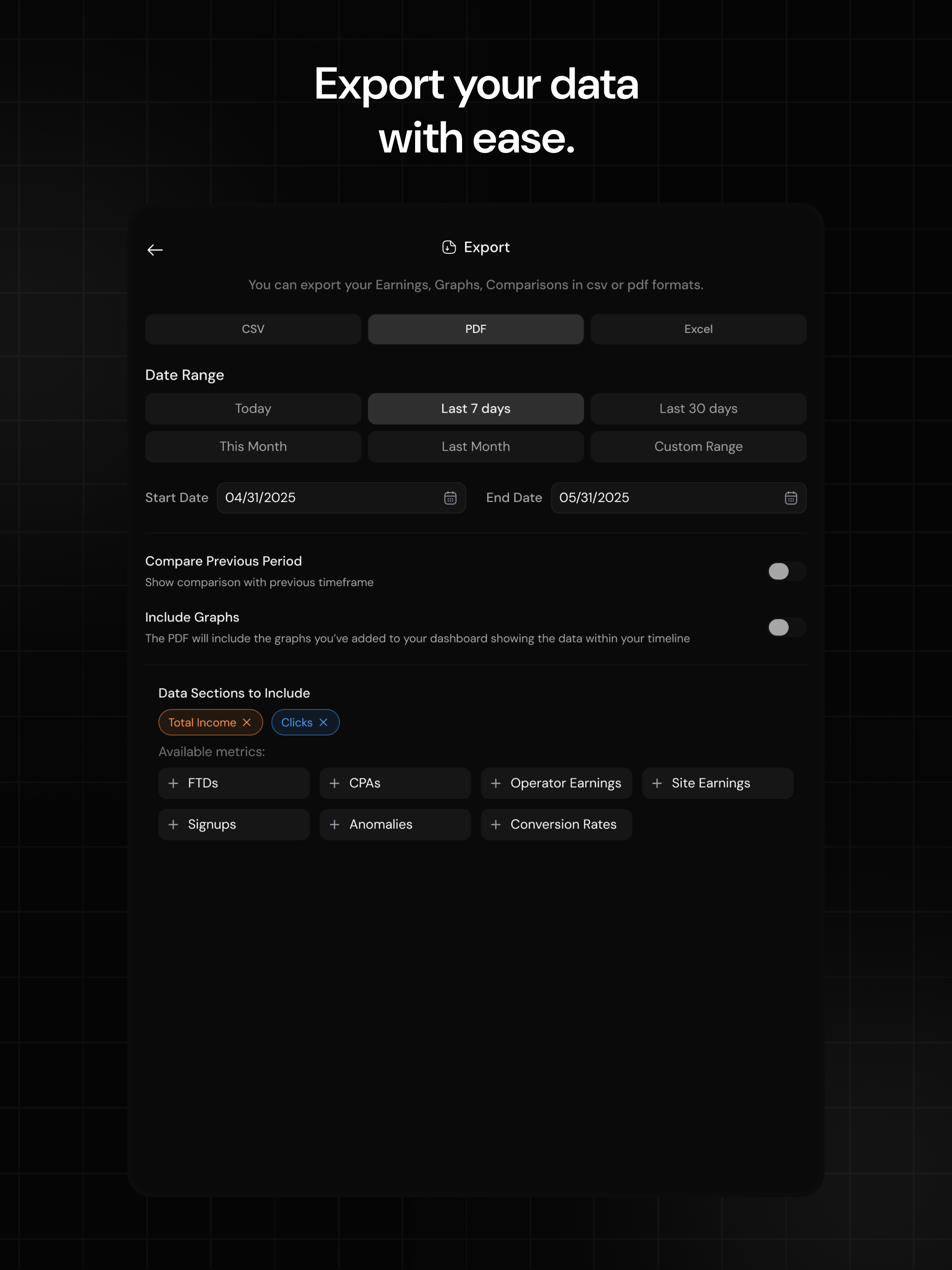Add the Conversion Rates metric
Screen dimensions: 952x1270
coord(556,825)
